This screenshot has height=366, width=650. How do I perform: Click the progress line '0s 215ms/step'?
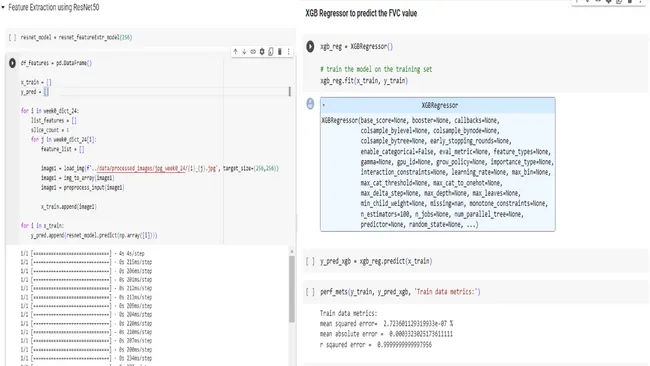coord(86,262)
